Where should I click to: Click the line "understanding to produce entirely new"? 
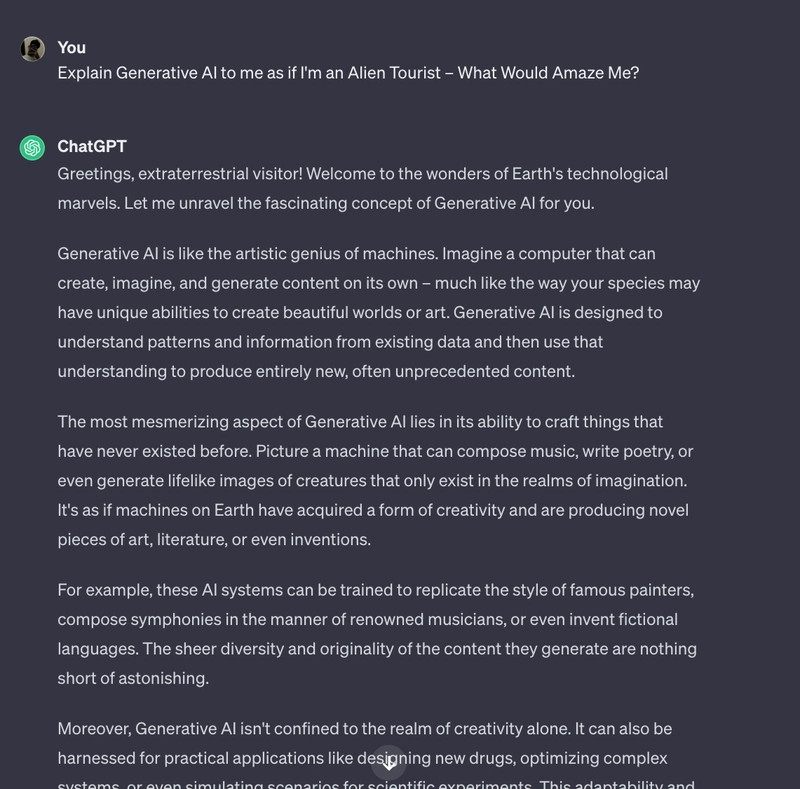pyautogui.click(x=316, y=372)
